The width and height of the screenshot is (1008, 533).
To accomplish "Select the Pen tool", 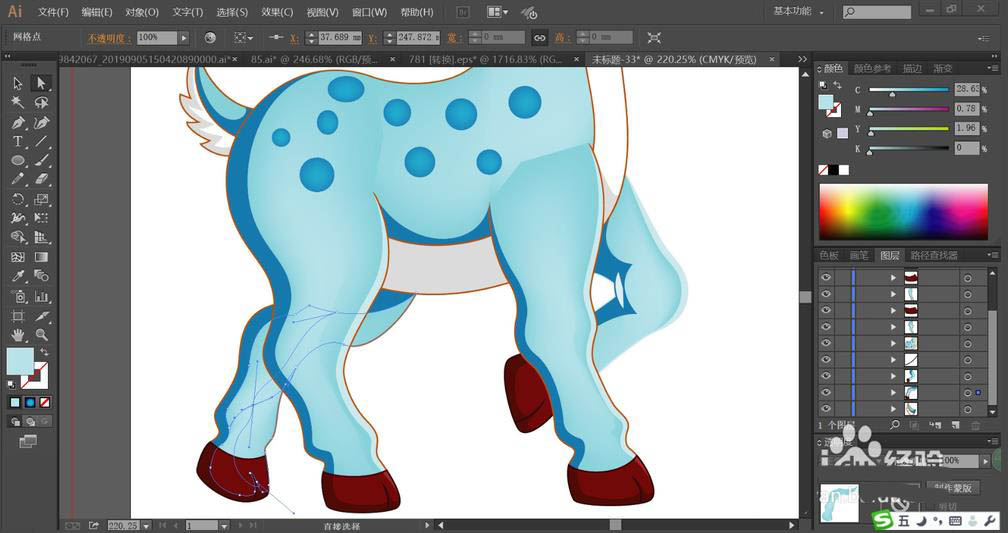I will (x=17, y=122).
